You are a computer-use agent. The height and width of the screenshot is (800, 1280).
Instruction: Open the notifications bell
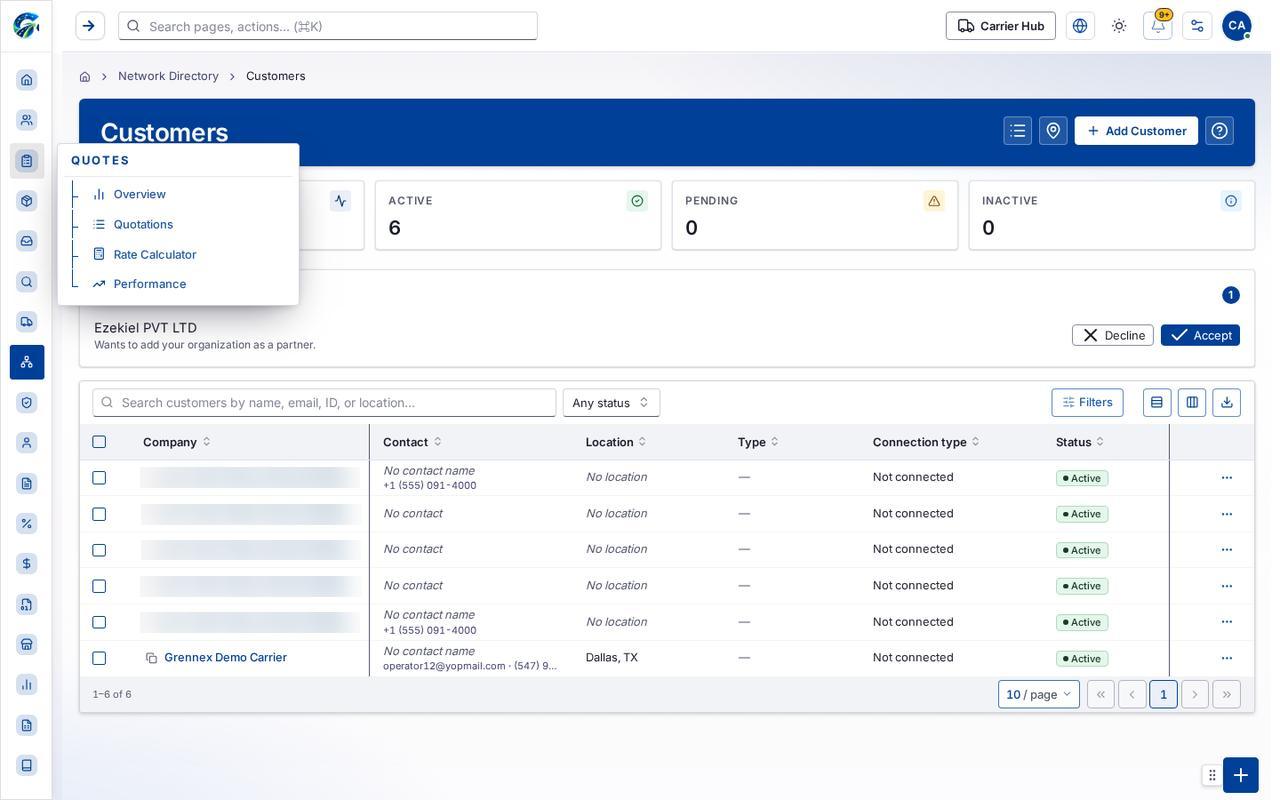1158,26
